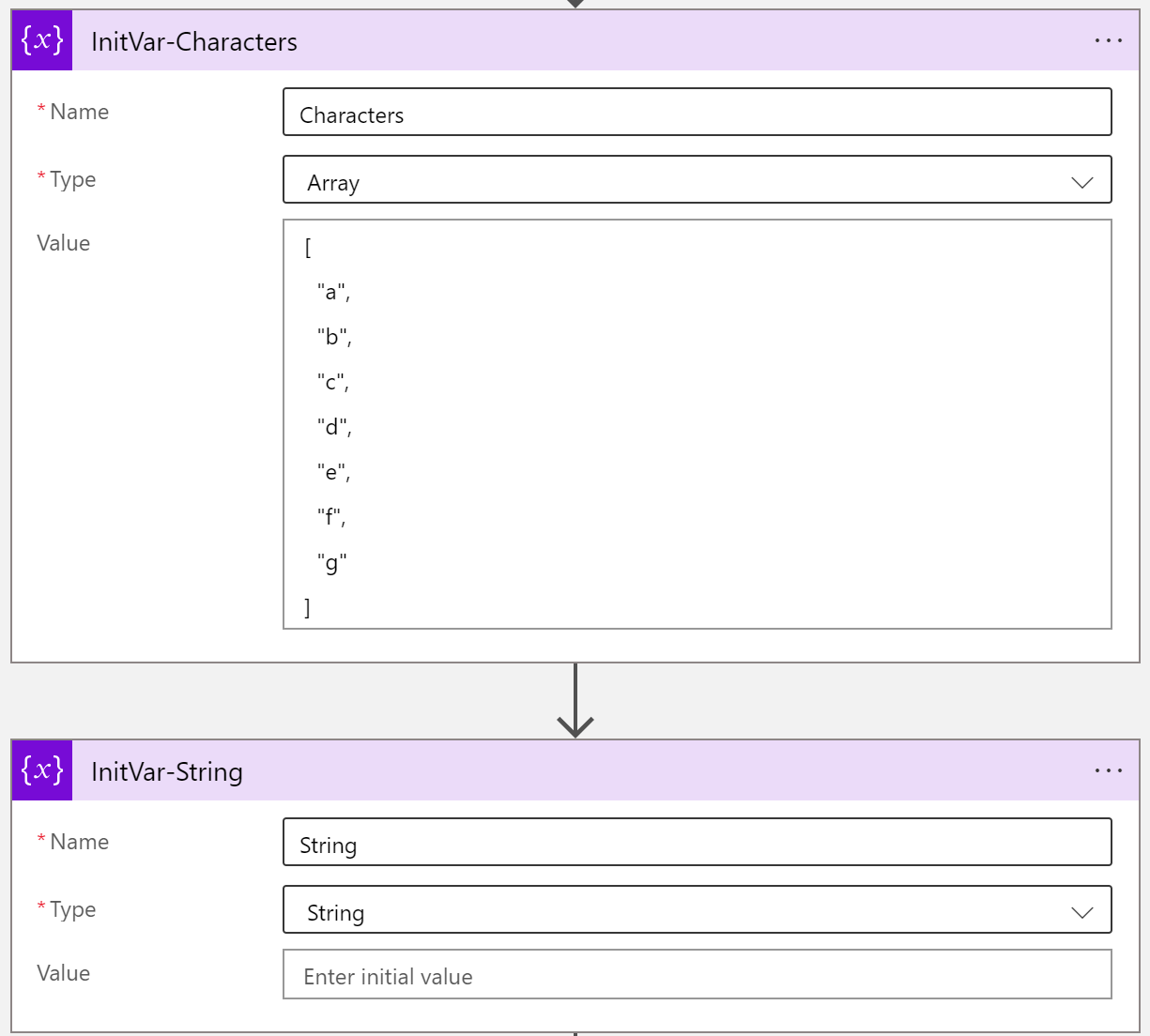1150x1036 pixels.
Task: Click the Enter initial value field
Action: pos(697,975)
